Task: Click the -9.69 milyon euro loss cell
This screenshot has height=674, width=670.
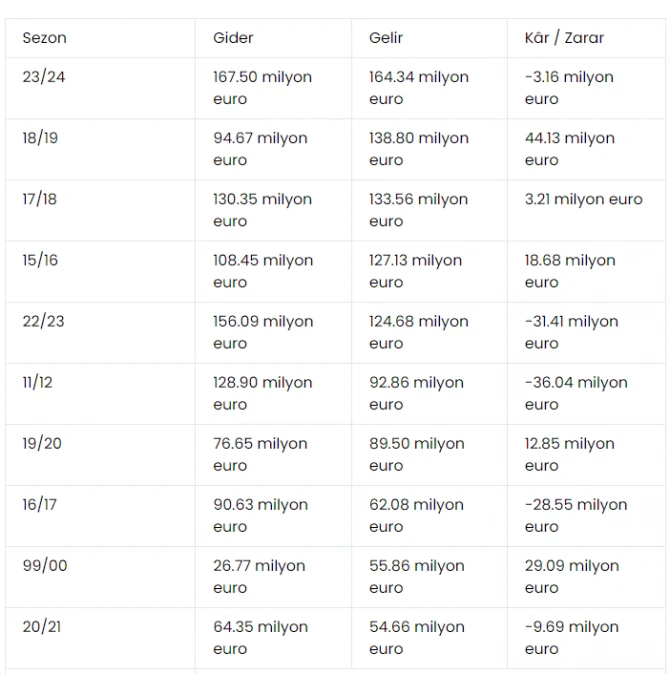Action: click(x=586, y=637)
